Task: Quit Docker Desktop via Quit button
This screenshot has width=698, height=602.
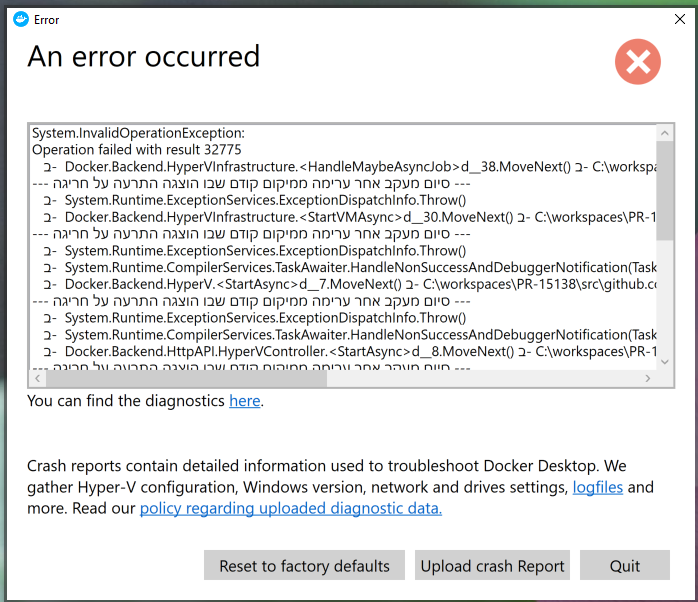Action: 625,565
